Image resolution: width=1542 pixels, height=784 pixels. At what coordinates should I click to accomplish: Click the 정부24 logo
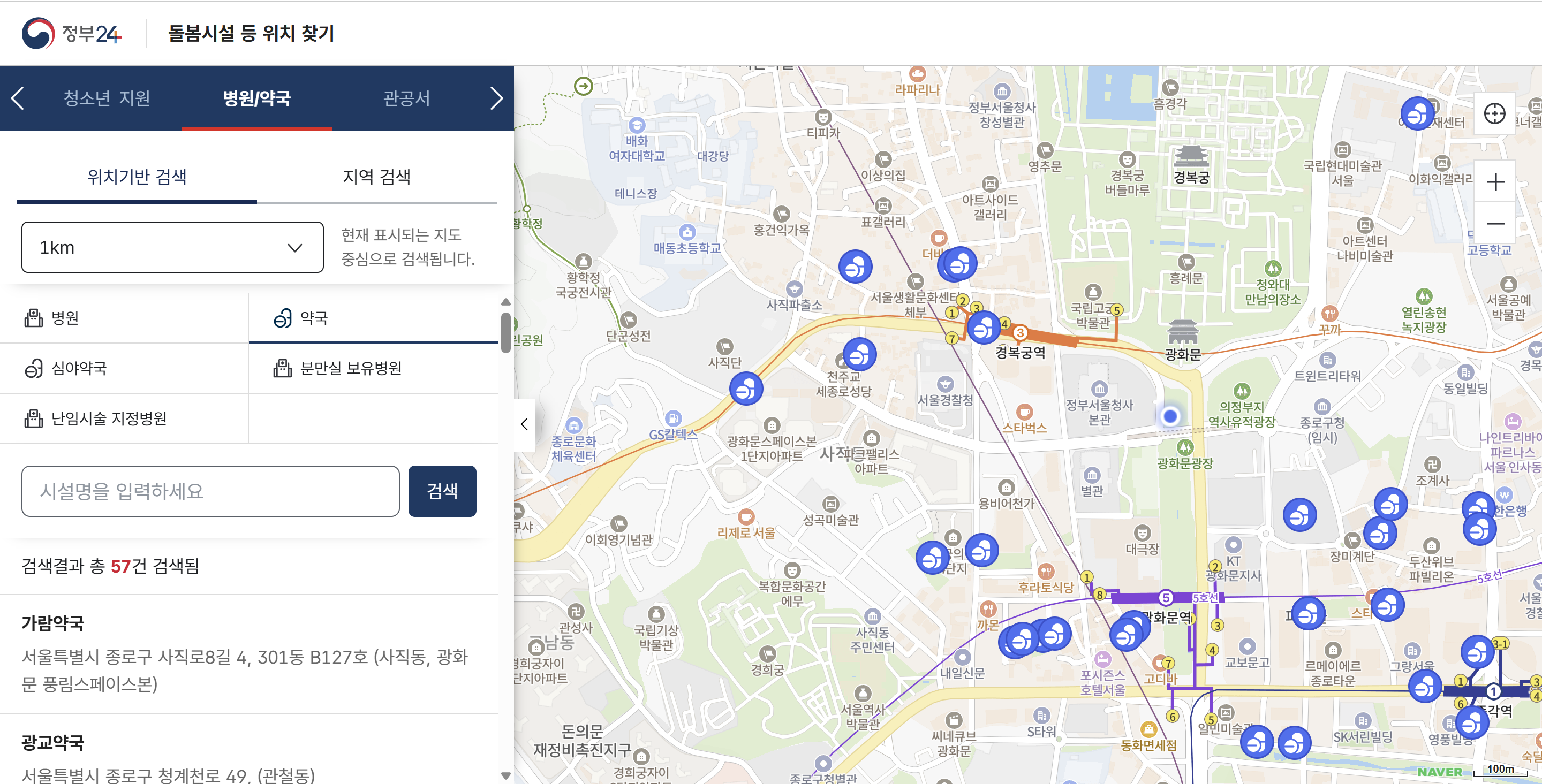point(72,33)
